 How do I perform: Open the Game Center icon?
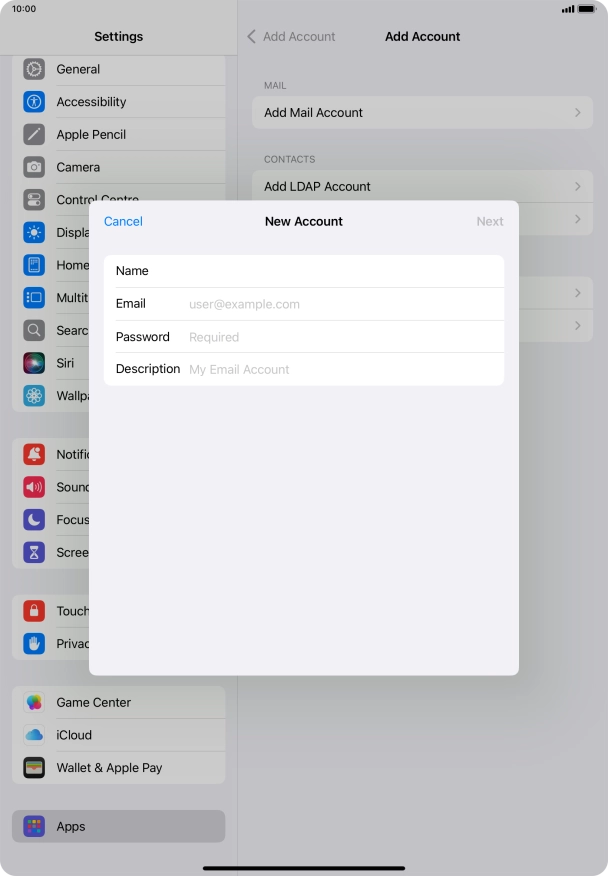pyautogui.click(x=35, y=702)
